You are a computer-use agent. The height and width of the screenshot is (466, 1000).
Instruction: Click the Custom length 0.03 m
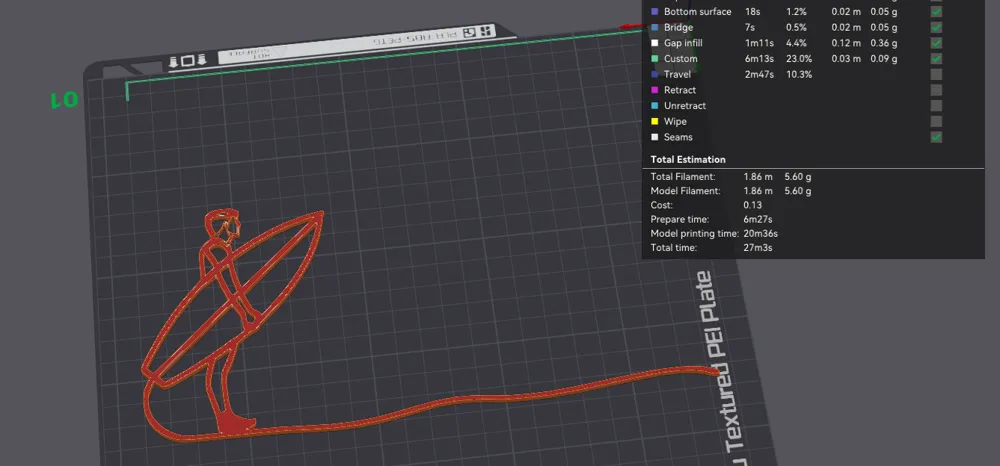point(846,59)
